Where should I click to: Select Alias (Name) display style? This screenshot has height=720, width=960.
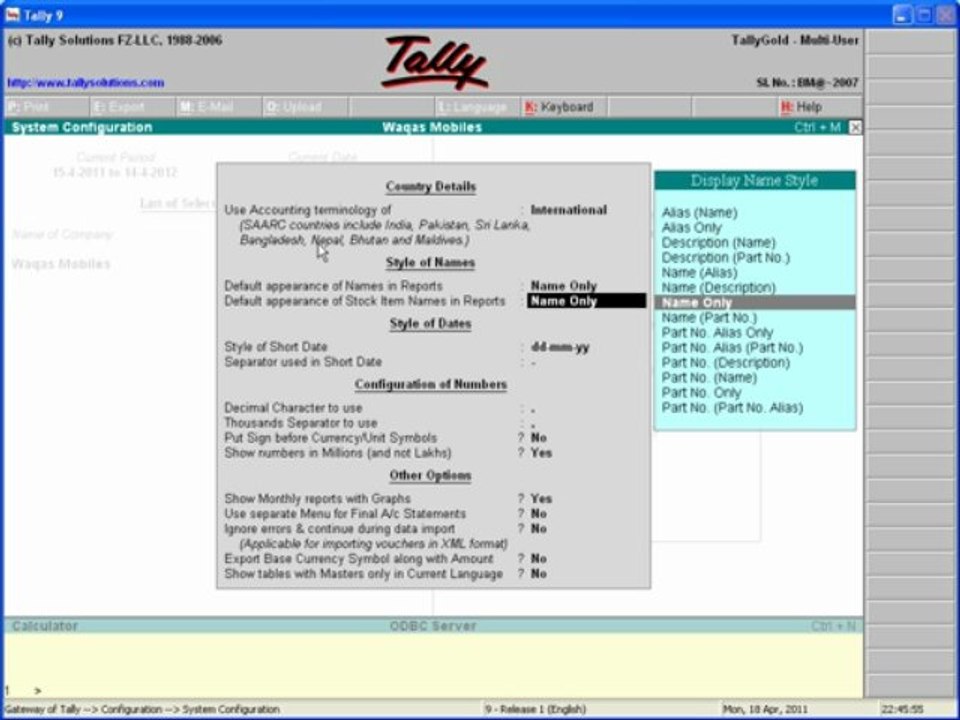699,212
